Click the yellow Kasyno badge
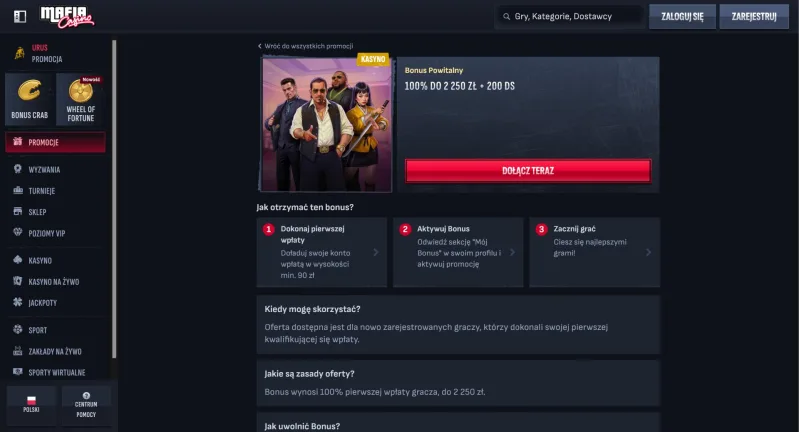Image resolution: width=799 pixels, height=432 pixels. point(373,59)
